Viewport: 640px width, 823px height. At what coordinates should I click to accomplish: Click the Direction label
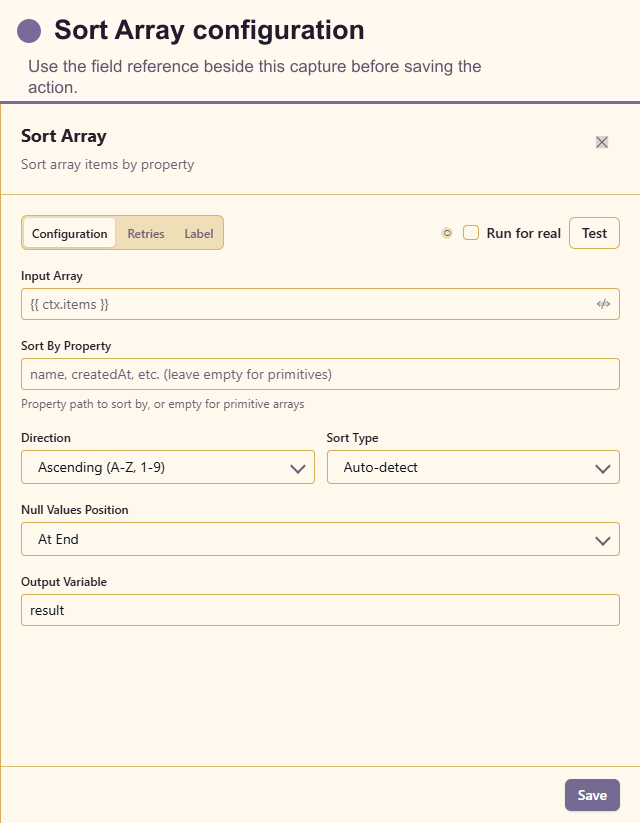[x=46, y=438]
